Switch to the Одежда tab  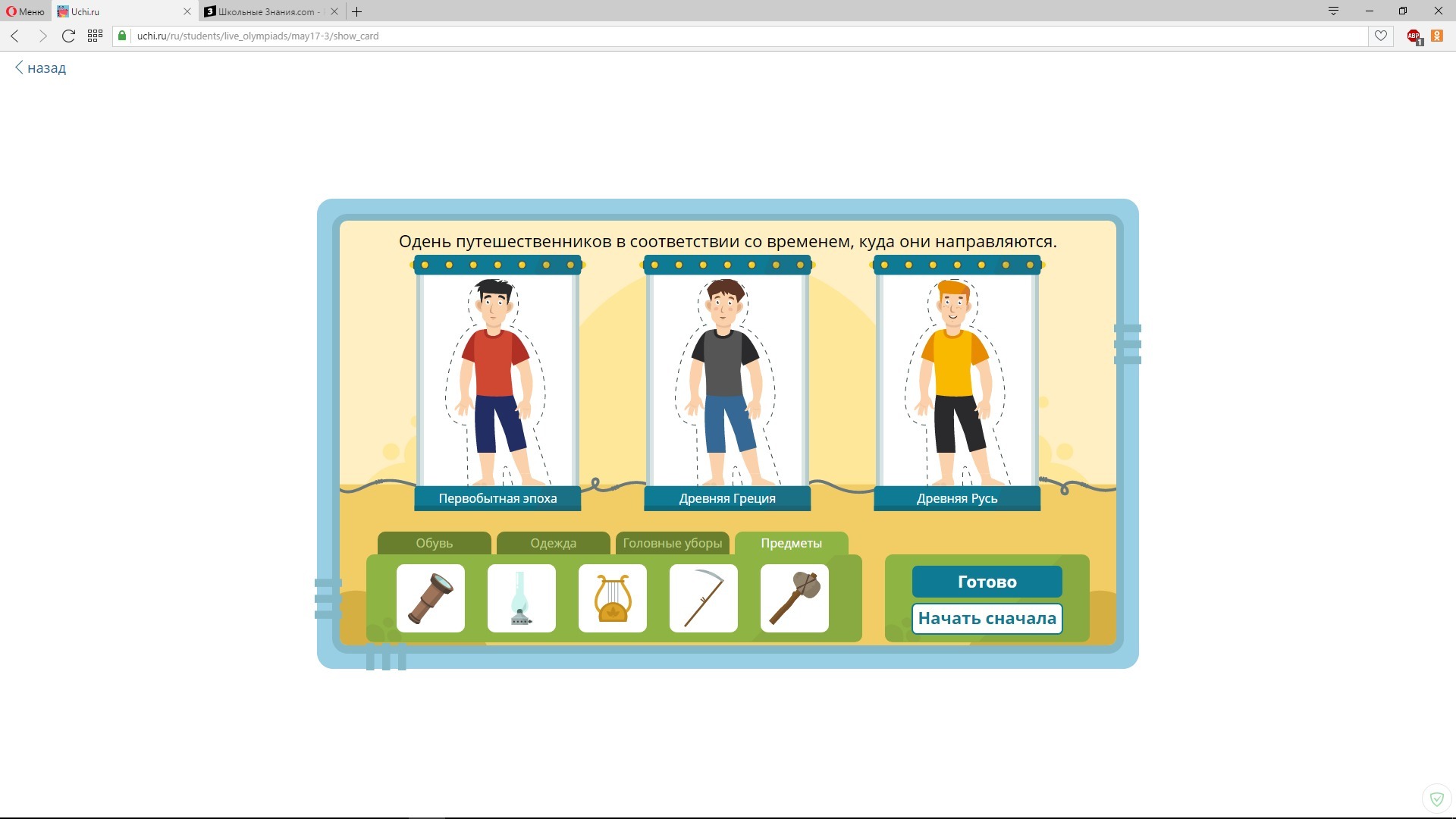[553, 543]
